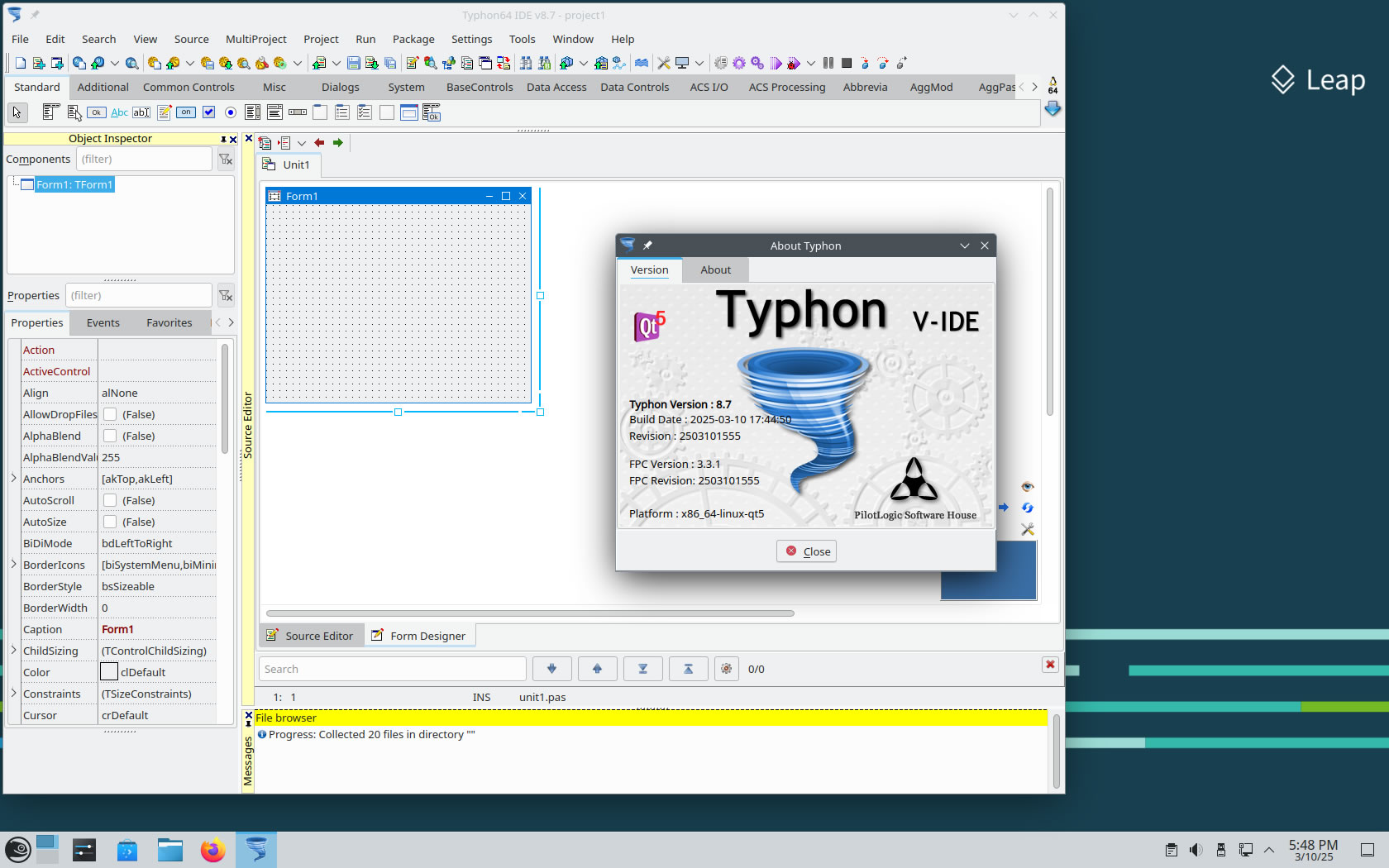Pick the TMainMenu component in the palette

click(50, 112)
